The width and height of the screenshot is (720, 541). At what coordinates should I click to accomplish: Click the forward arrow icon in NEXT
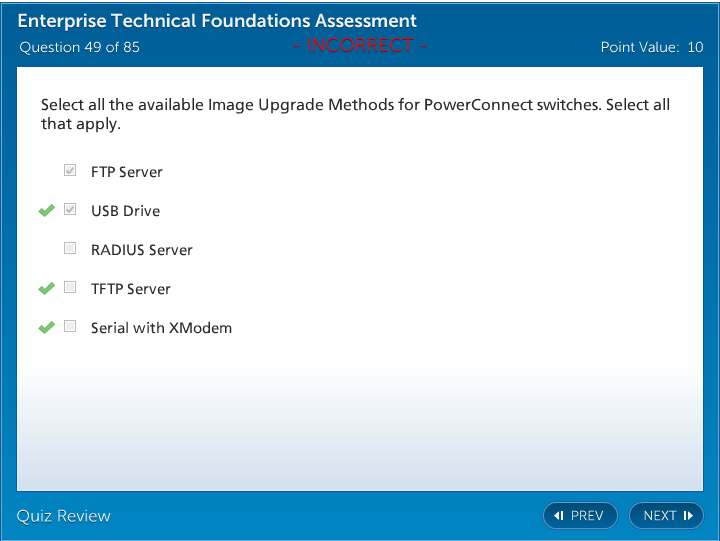pos(688,516)
